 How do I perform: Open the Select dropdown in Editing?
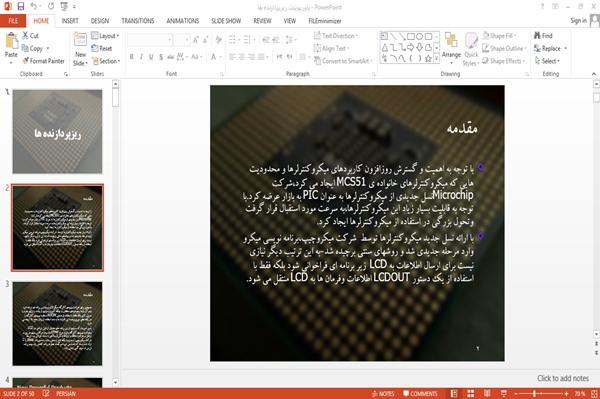click(547, 61)
